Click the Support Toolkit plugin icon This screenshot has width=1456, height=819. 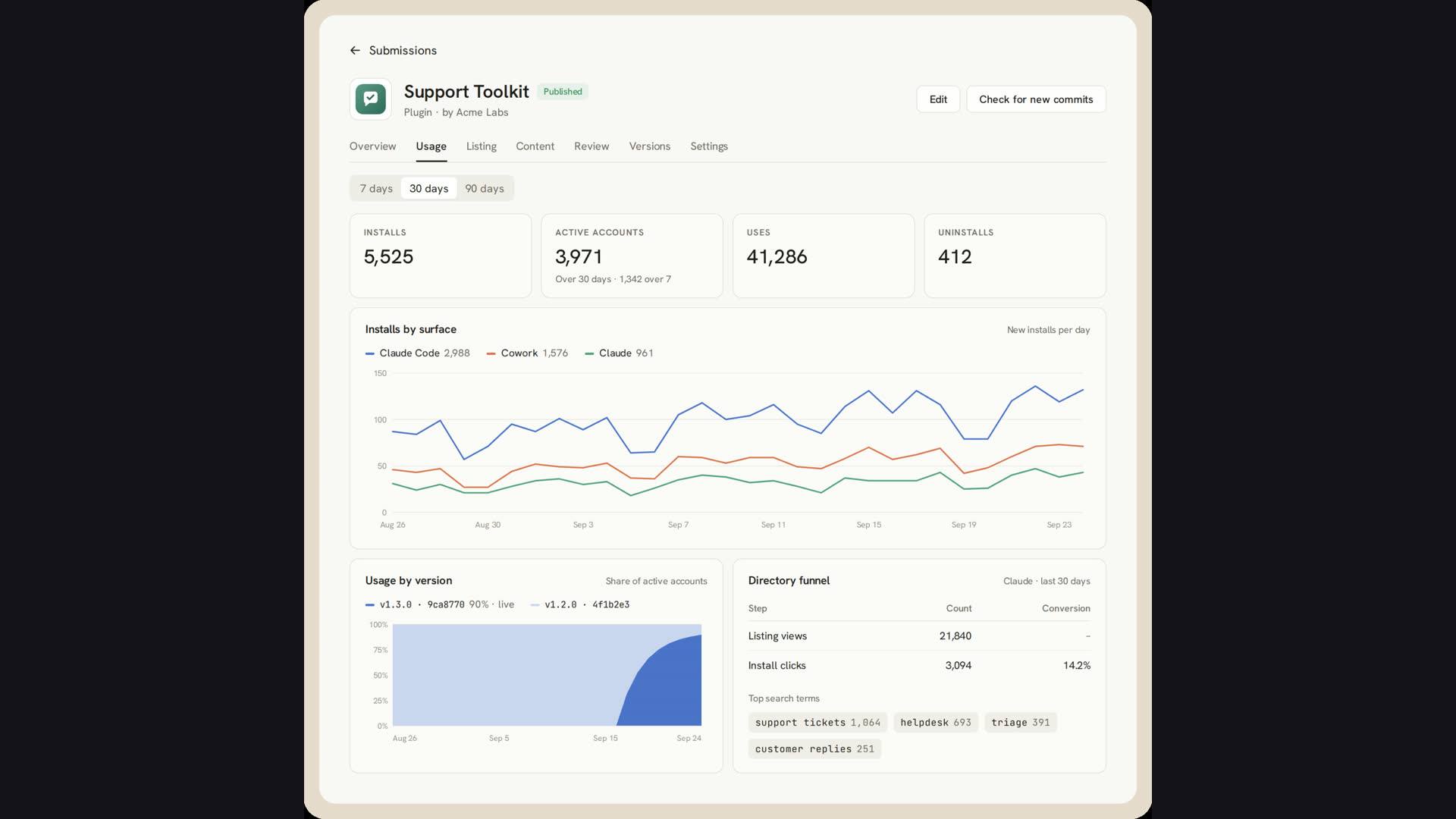coord(371,99)
